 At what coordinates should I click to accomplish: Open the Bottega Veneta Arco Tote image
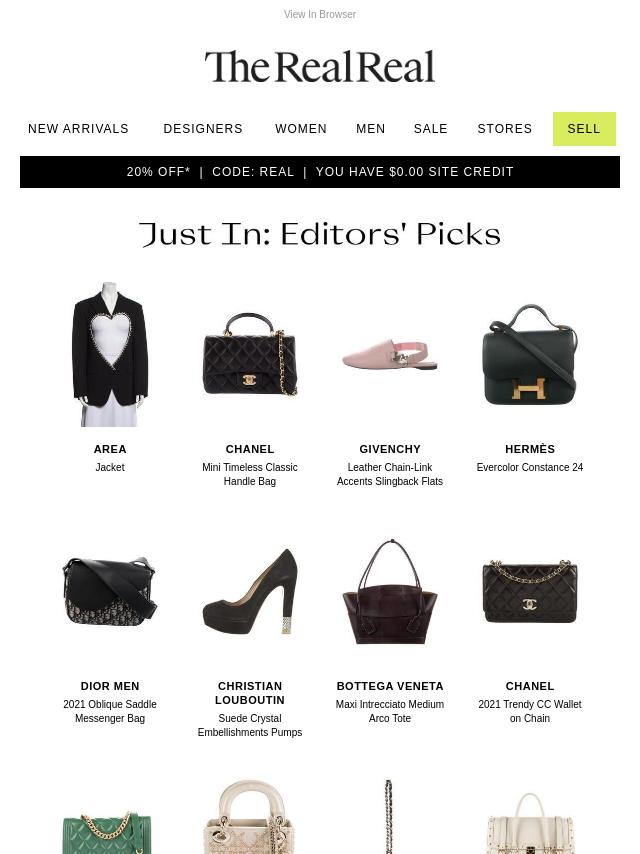click(x=390, y=591)
